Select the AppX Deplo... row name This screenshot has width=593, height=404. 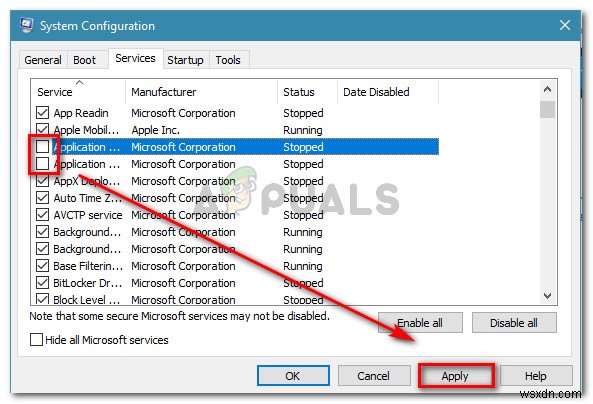[87, 181]
